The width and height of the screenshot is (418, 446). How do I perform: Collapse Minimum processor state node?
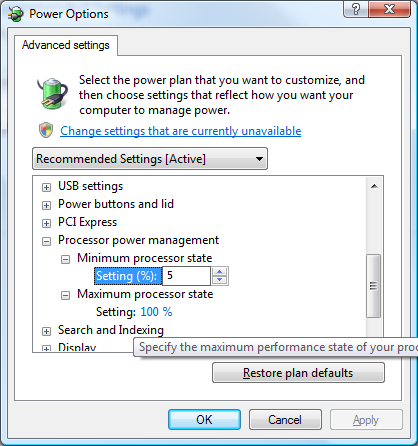65,259
